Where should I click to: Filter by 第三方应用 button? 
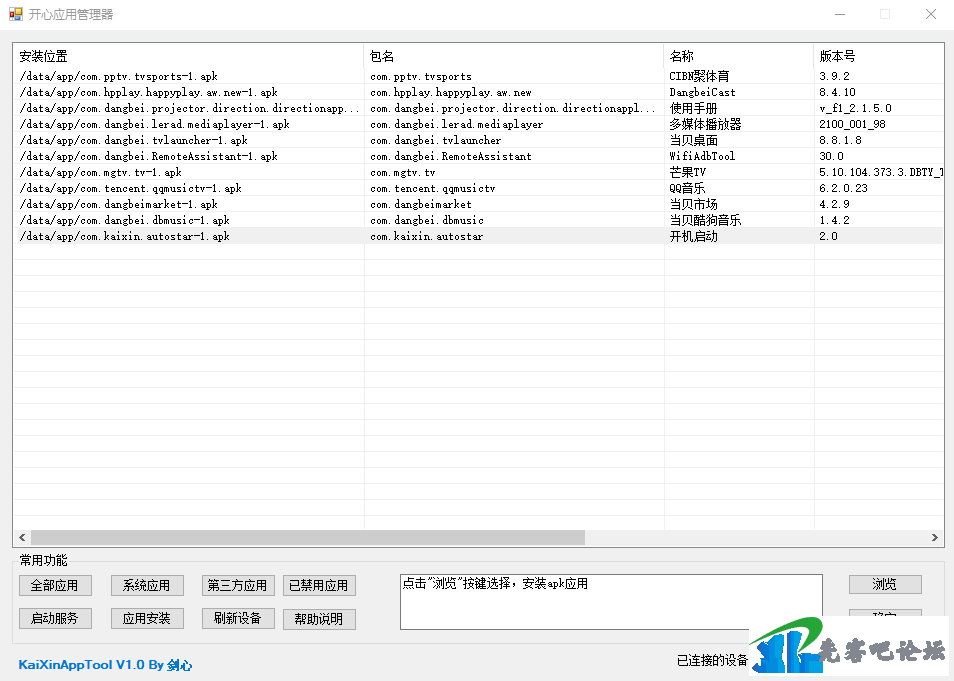(237, 585)
